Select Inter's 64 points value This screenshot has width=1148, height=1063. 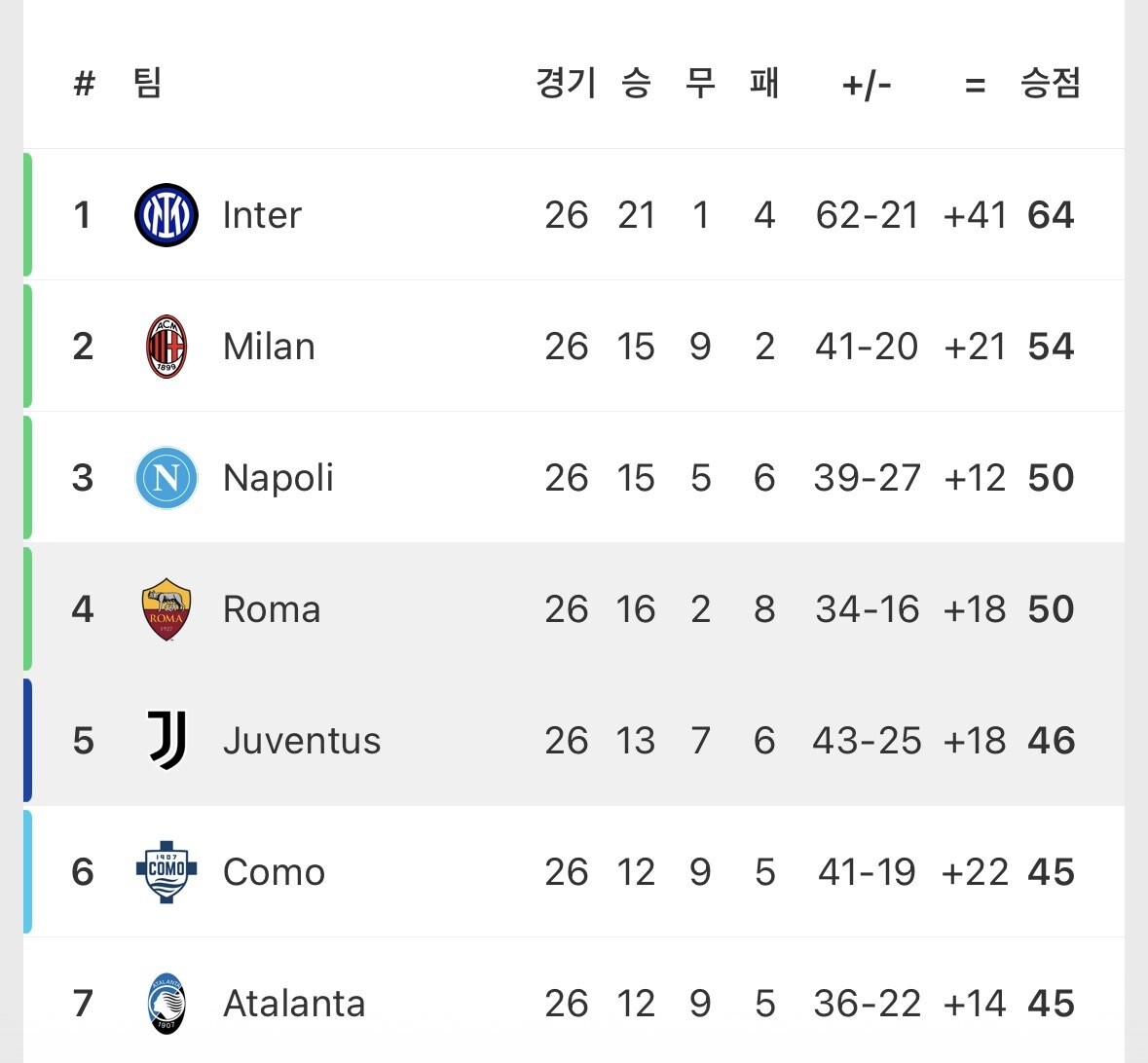click(1051, 215)
